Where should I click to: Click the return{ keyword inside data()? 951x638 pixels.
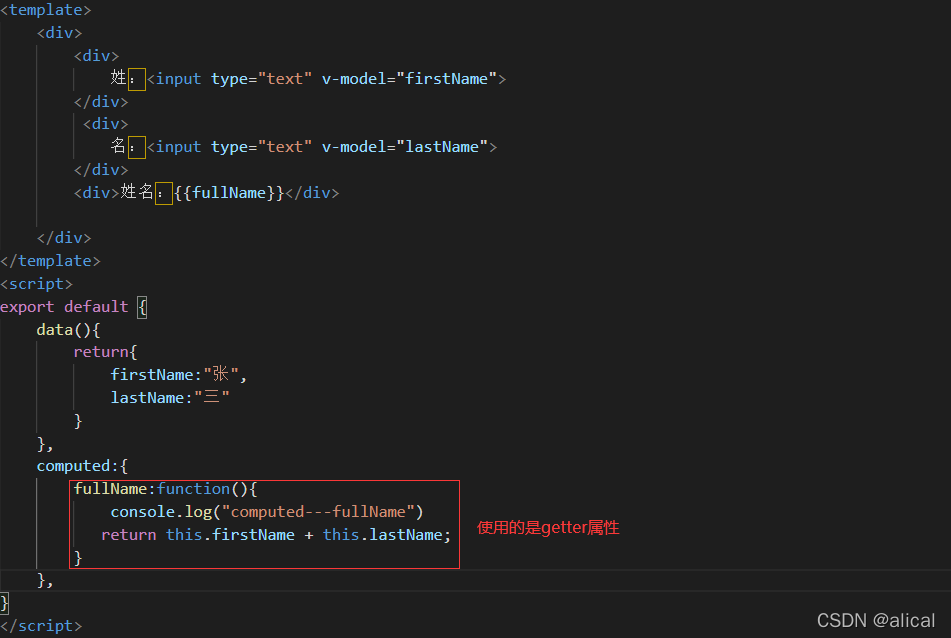101,352
